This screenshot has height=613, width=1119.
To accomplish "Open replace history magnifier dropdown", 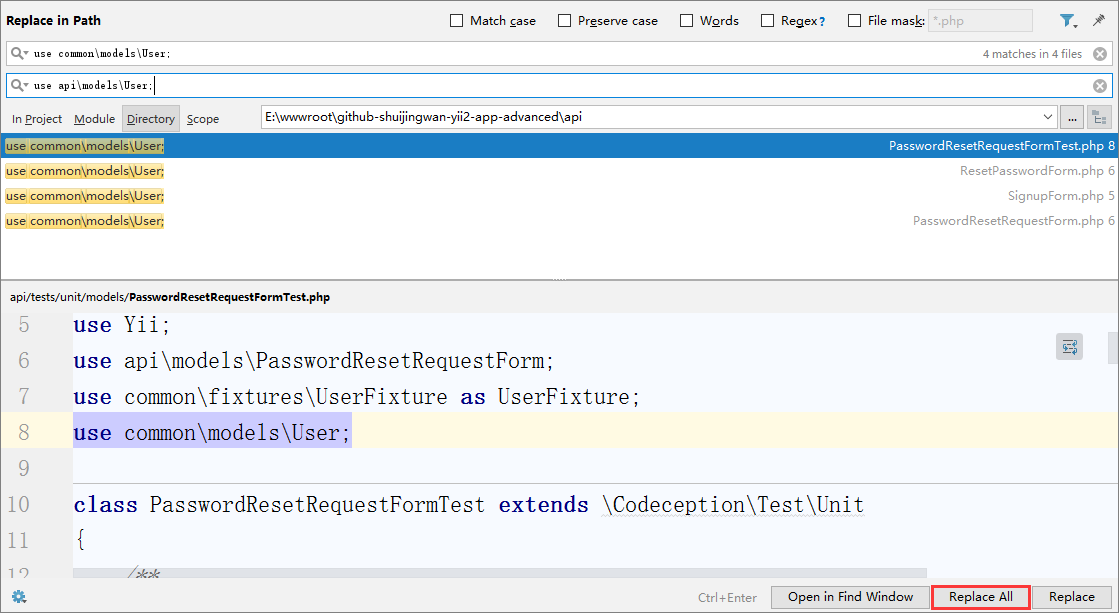I will [x=19, y=86].
